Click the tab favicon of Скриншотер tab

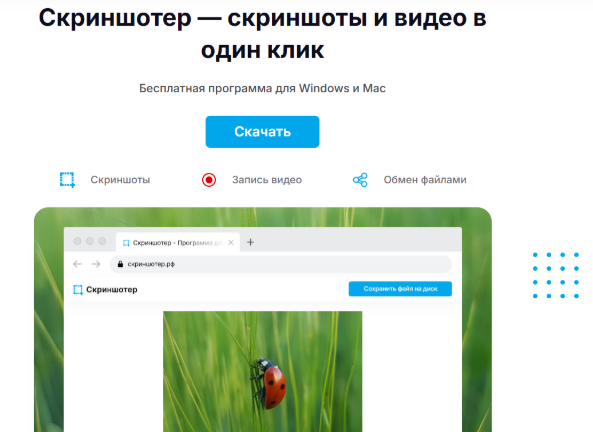[126, 243]
